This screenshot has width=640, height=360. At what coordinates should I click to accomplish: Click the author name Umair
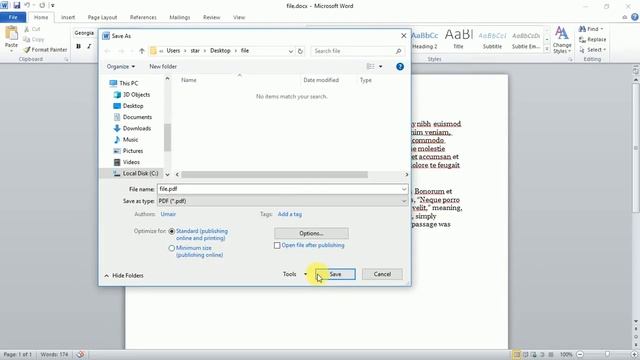[x=168, y=214]
